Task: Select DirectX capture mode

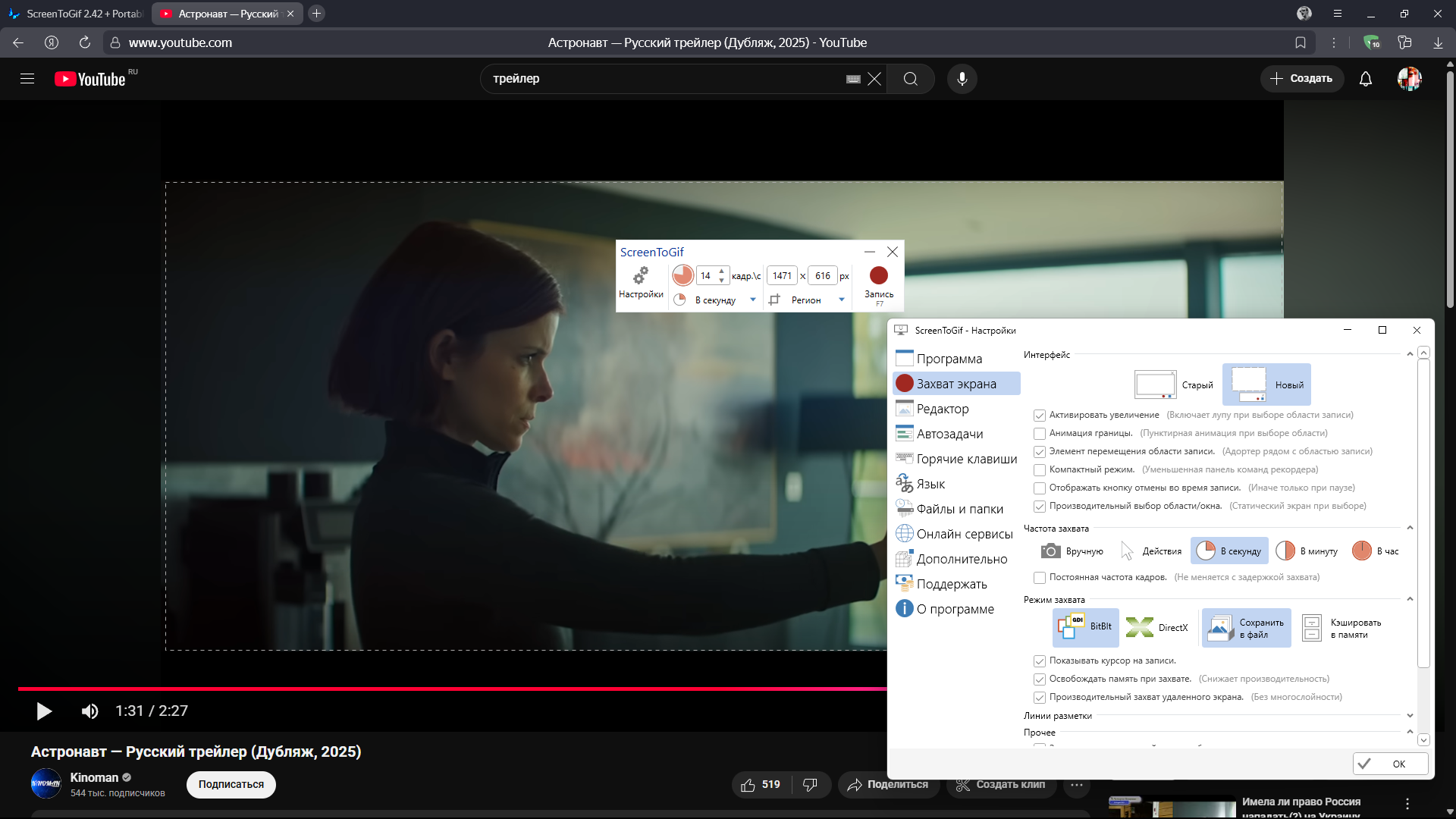Action: [x=1157, y=627]
